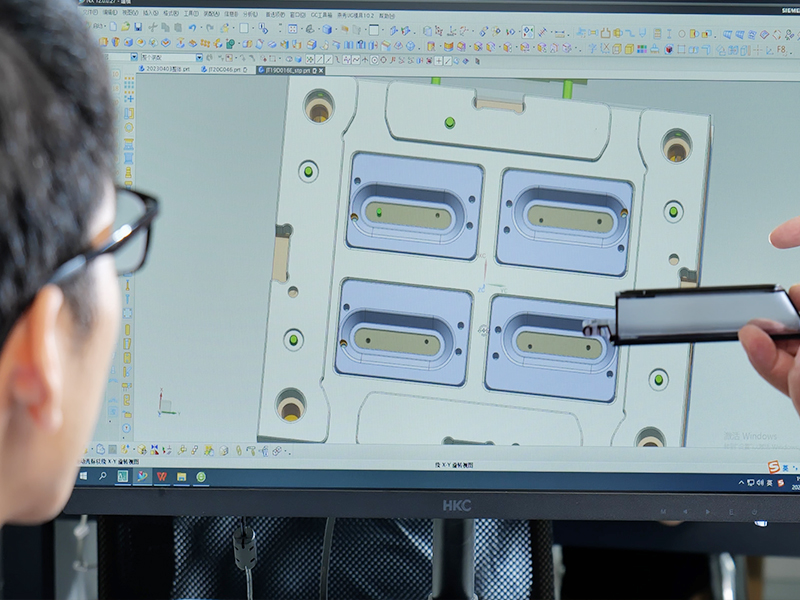Select the top-left cavity insert in model
Image resolution: width=800 pixels, height=600 pixels.
(413, 206)
